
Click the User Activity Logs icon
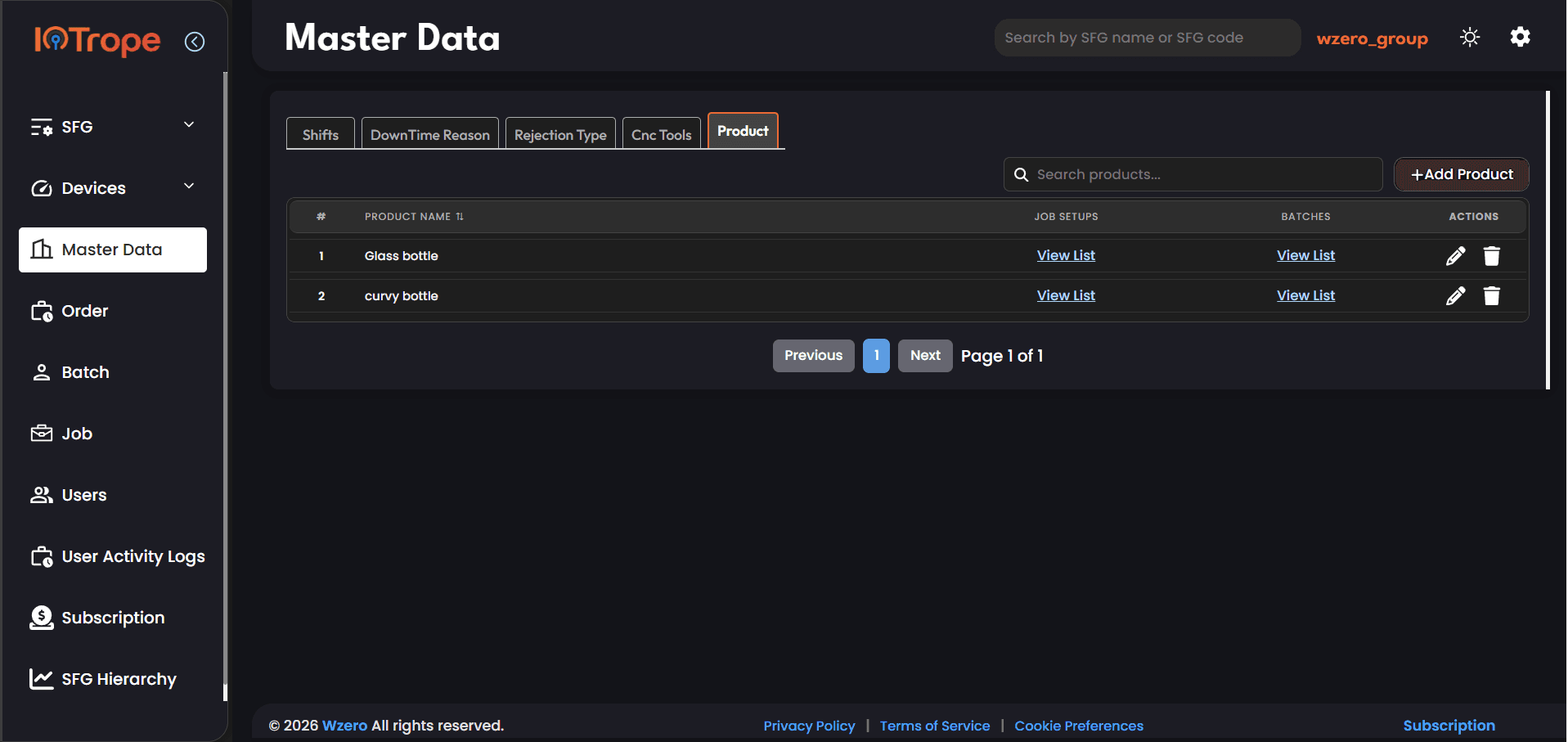(42, 556)
